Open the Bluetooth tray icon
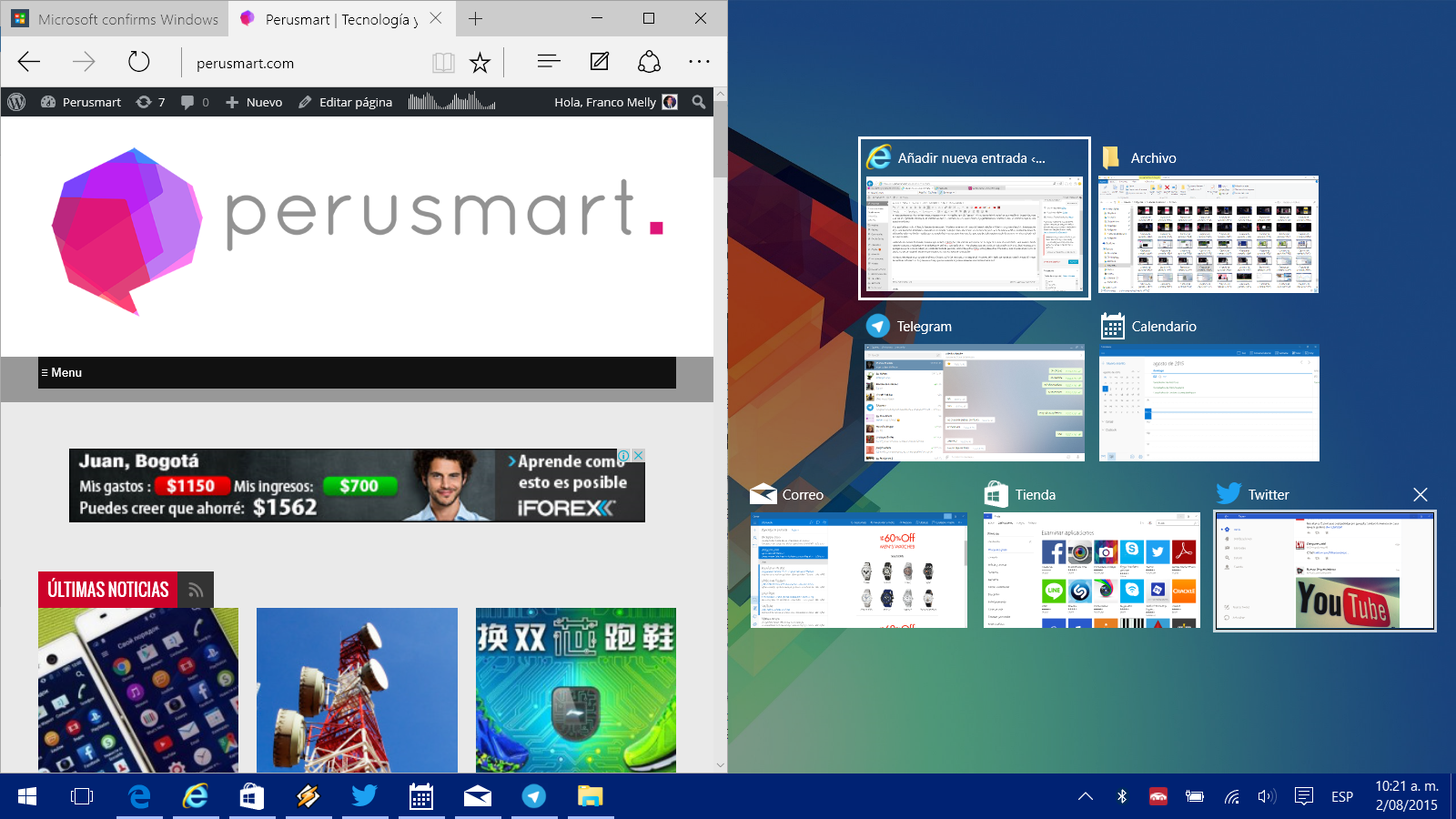This screenshot has width=1456, height=819. 1122,796
